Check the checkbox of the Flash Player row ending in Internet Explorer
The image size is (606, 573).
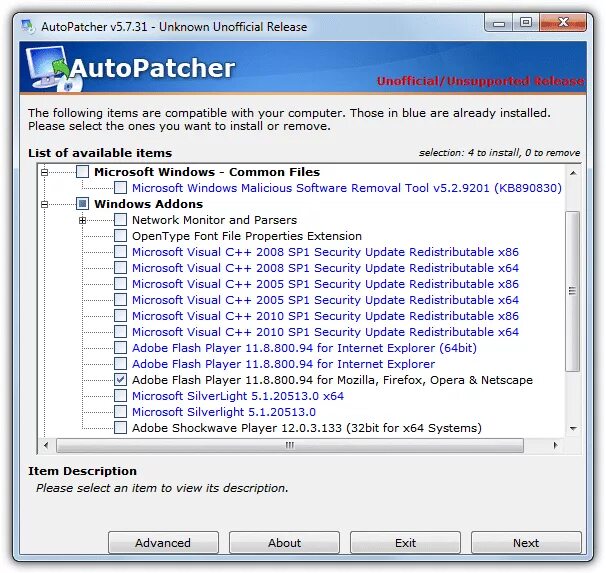(x=121, y=364)
